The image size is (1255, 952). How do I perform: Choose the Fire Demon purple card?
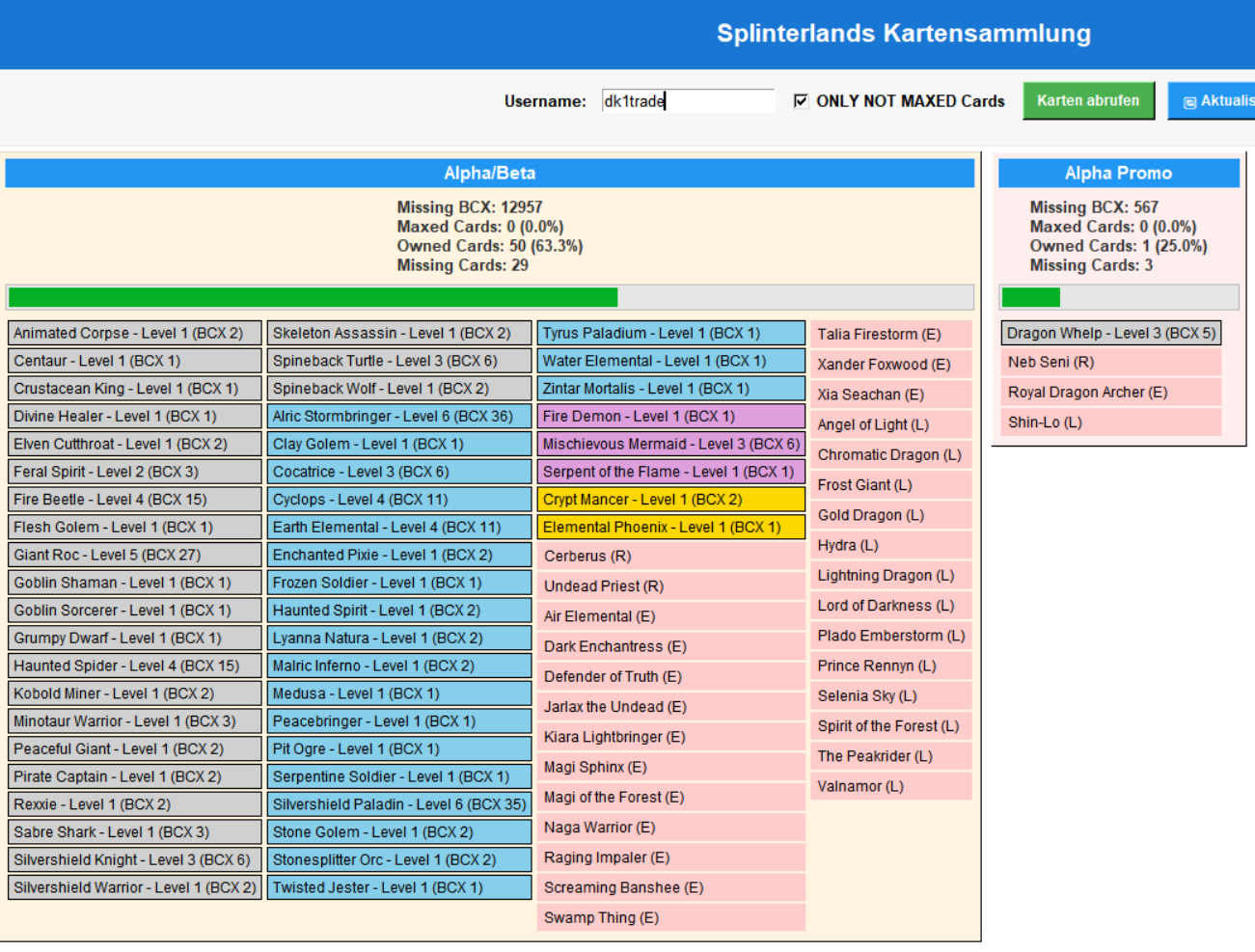tap(670, 417)
